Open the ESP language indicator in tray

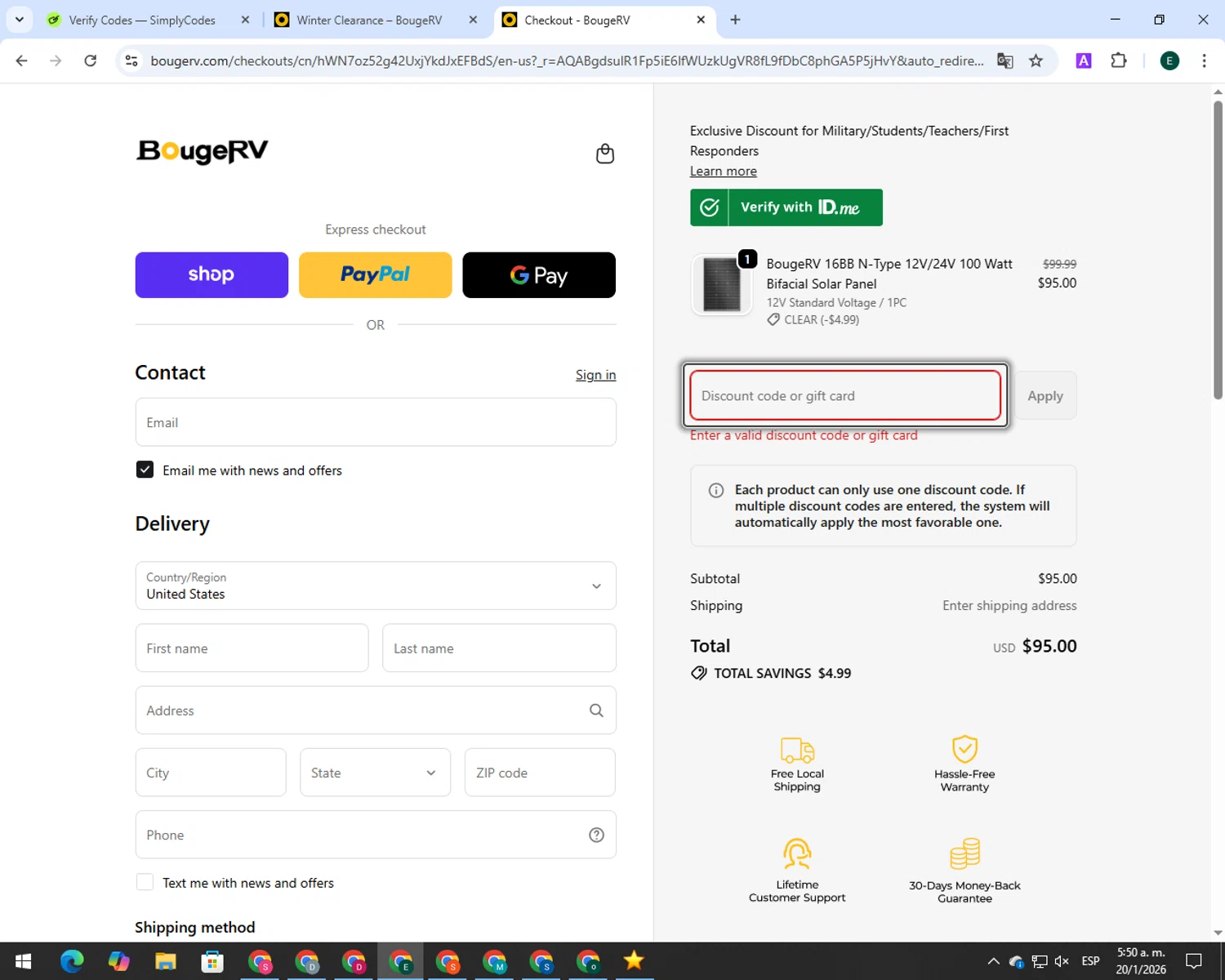(x=1090, y=961)
